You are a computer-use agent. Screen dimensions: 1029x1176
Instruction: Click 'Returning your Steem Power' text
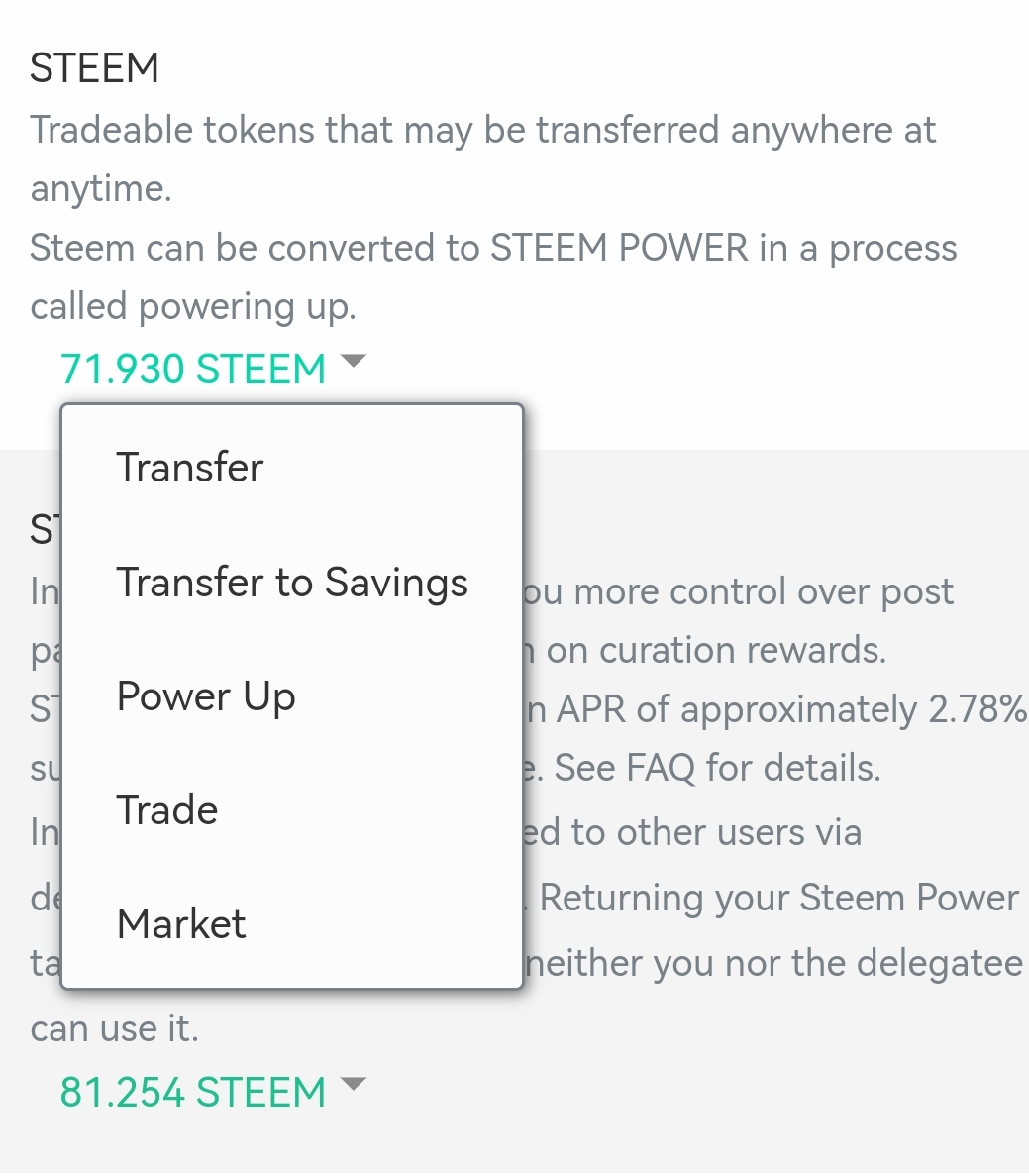coord(778,898)
